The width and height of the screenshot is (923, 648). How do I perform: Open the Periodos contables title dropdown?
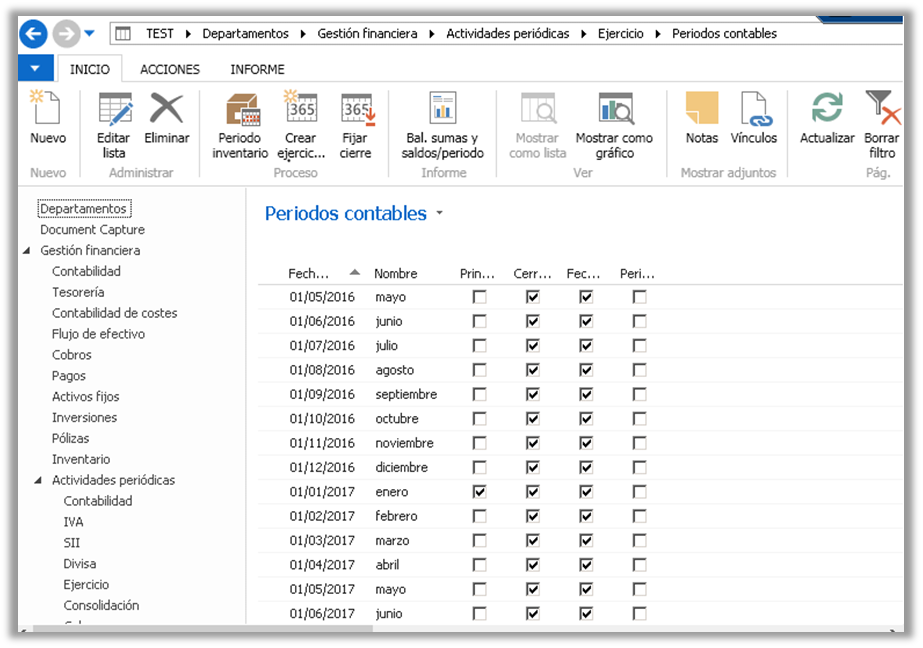pyautogui.click(x=439, y=214)
